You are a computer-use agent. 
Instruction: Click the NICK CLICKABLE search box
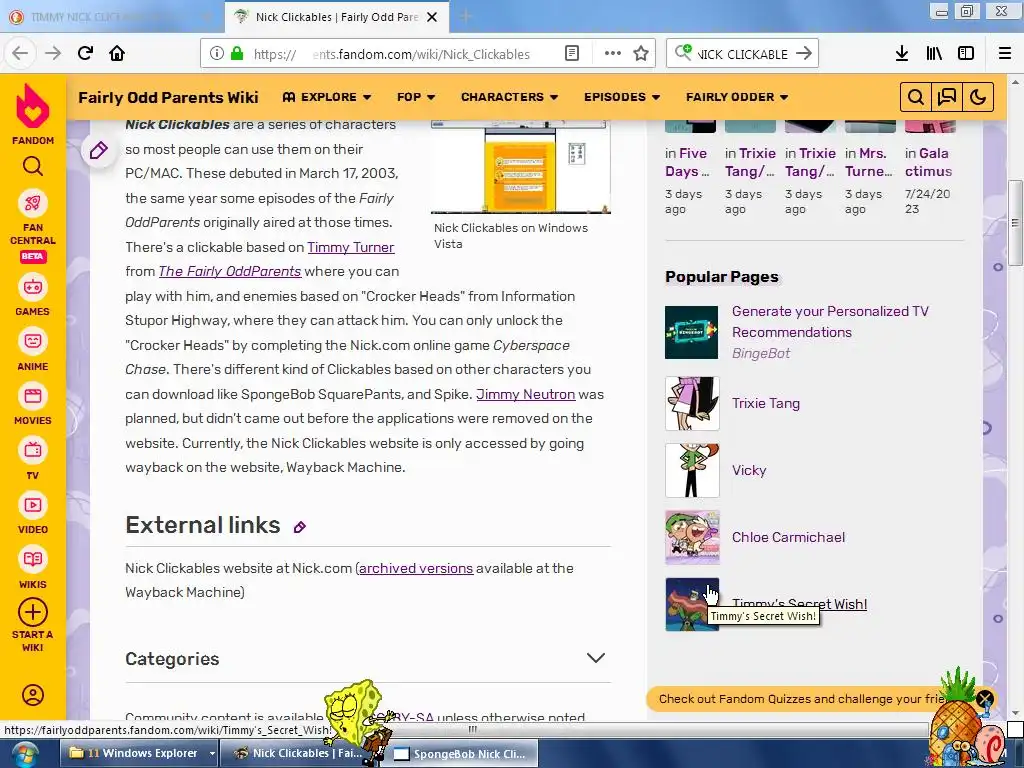click(x=743, y=54)
